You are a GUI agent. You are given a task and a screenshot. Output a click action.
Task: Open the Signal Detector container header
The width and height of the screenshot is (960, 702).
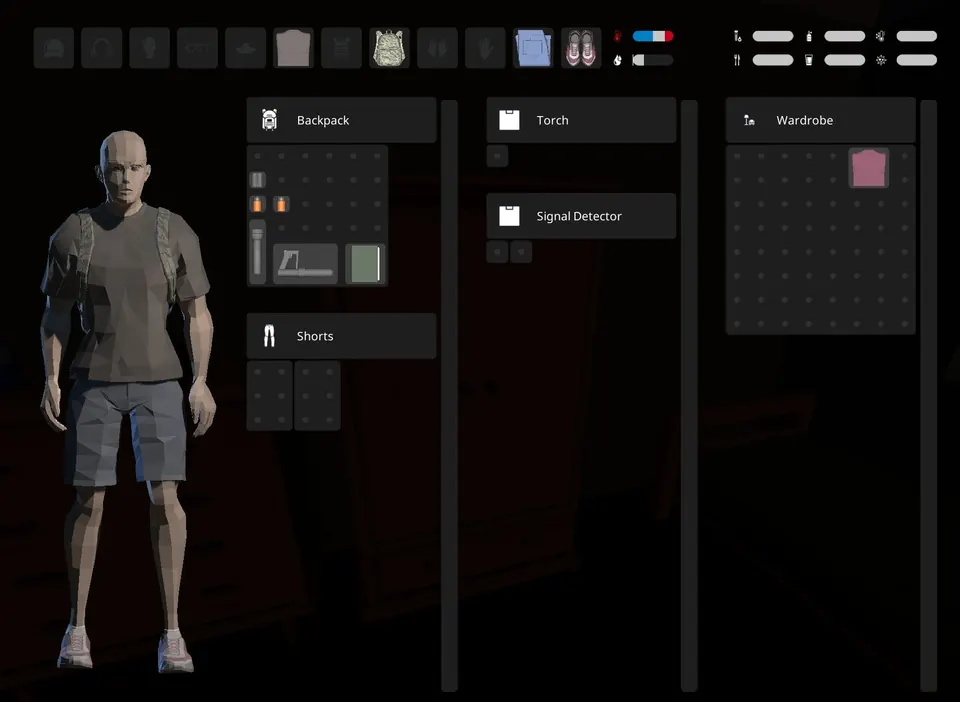click(x=582, y=216)
